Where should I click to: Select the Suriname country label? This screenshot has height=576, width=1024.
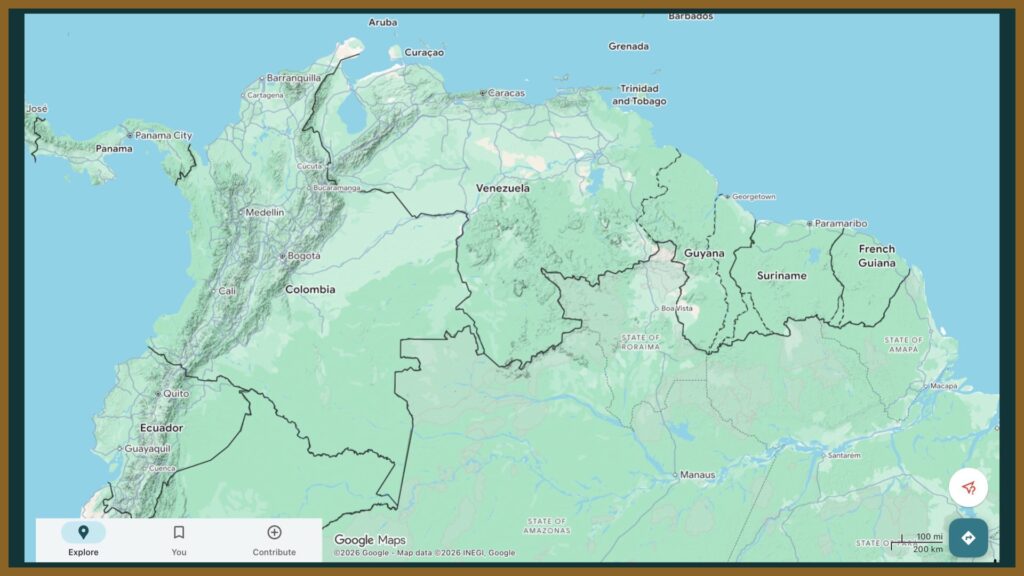(781, 275)
